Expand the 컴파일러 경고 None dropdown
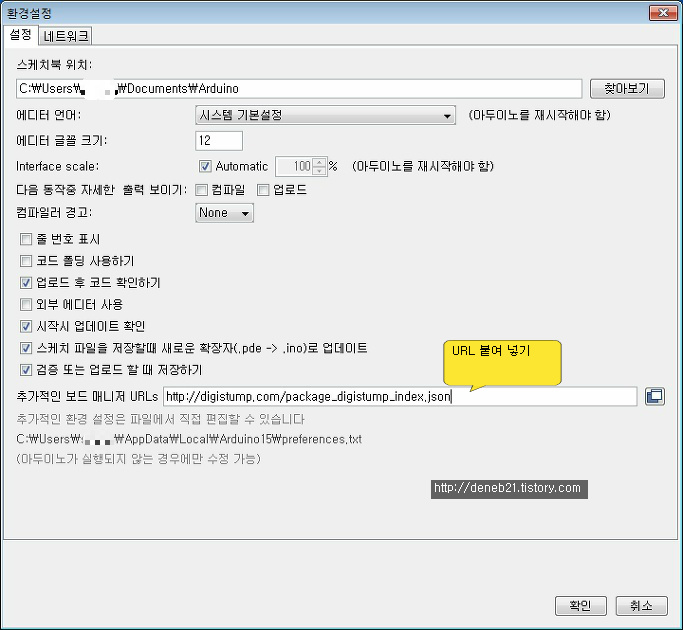The height and width of the screenshot is (630, 683). tap(224, 213)
